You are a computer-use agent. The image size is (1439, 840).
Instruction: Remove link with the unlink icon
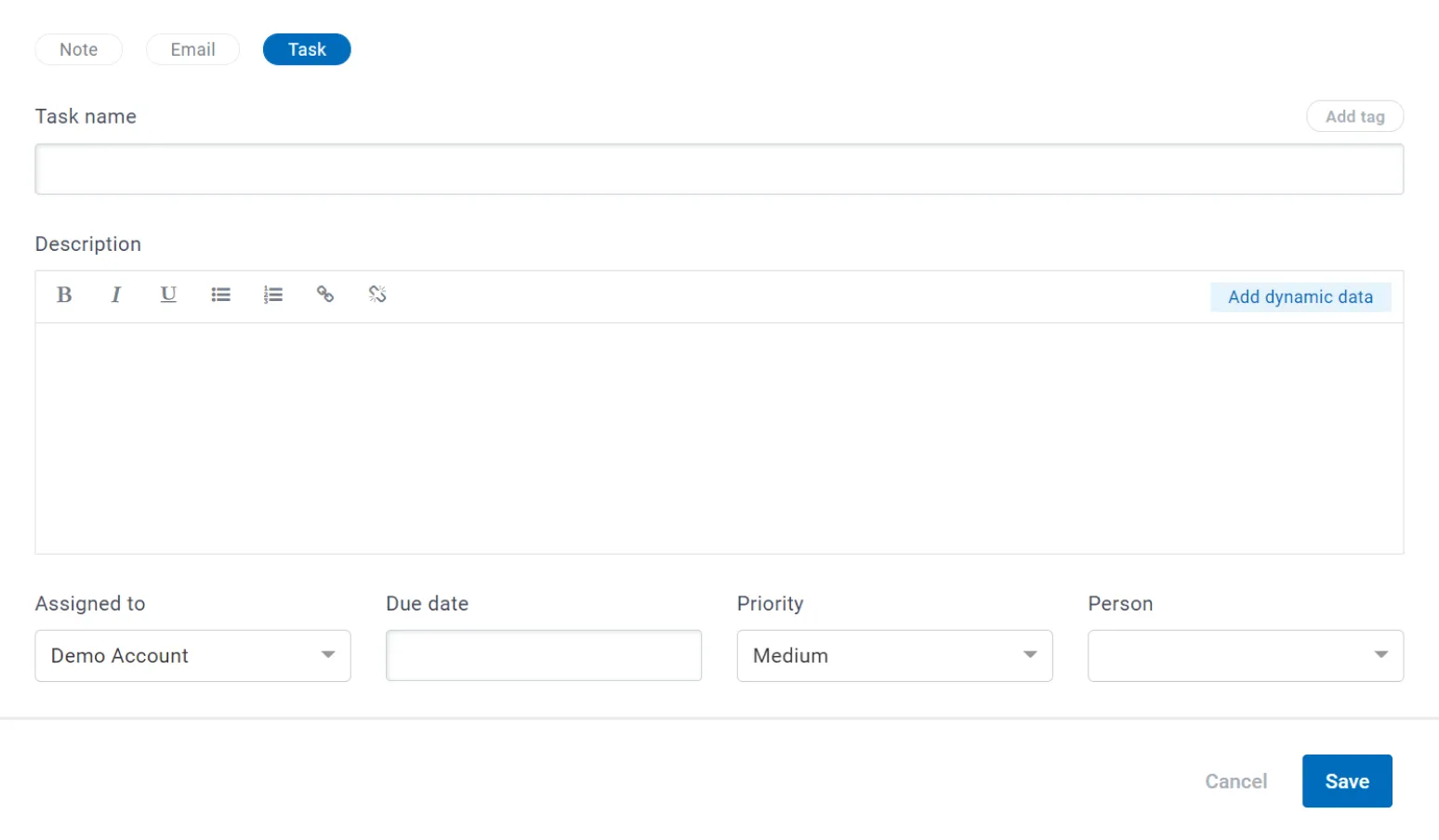point(377,295)
